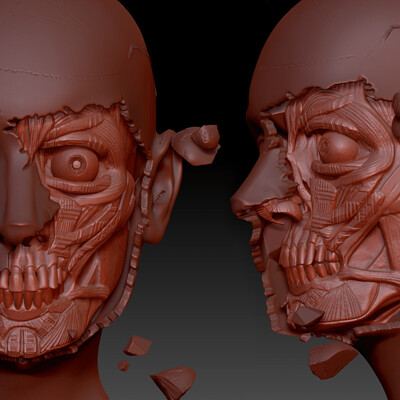Click the tiny debris piece near left neck
Image resolution: width=400 pixels, height=400 pixels.
point(123,366)
